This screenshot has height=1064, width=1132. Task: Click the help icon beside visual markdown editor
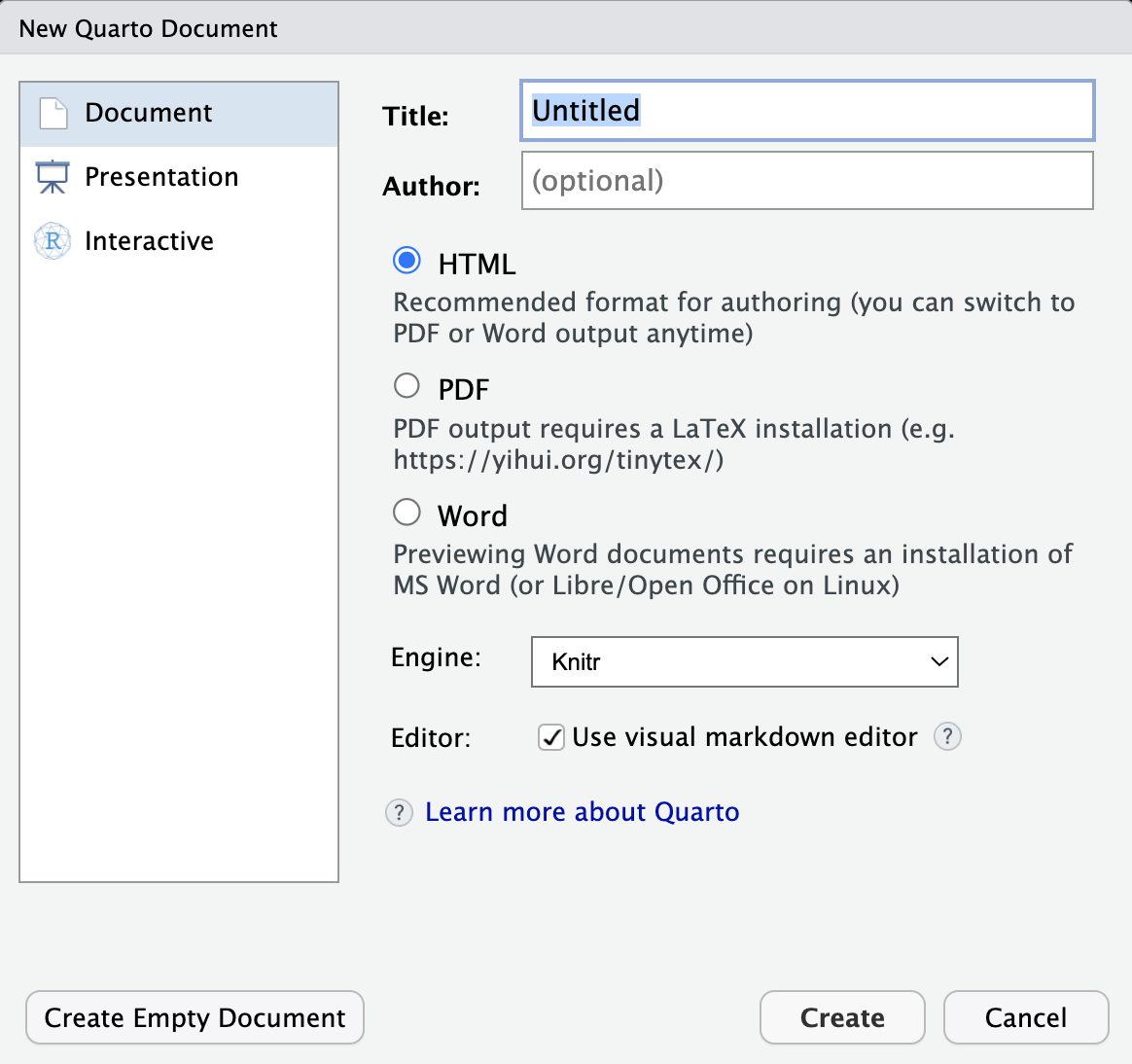click(x=947, y=737)
